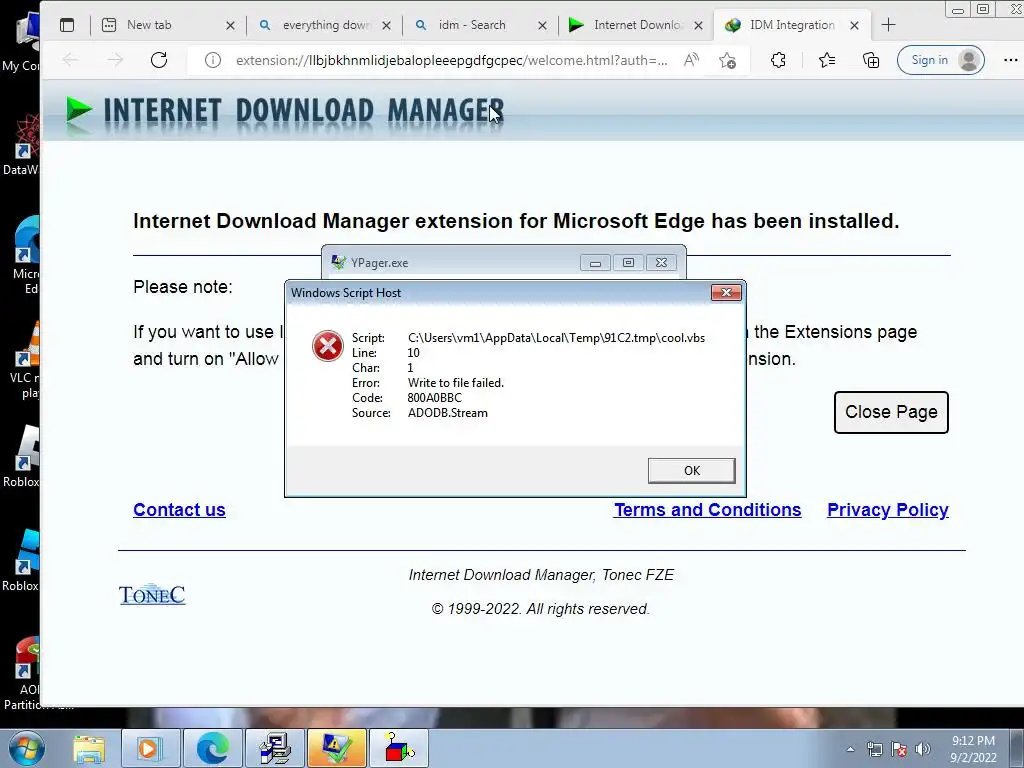Open the Contact us link
The height and width of the screenshot is (768, 1024).
click(180, 509)
